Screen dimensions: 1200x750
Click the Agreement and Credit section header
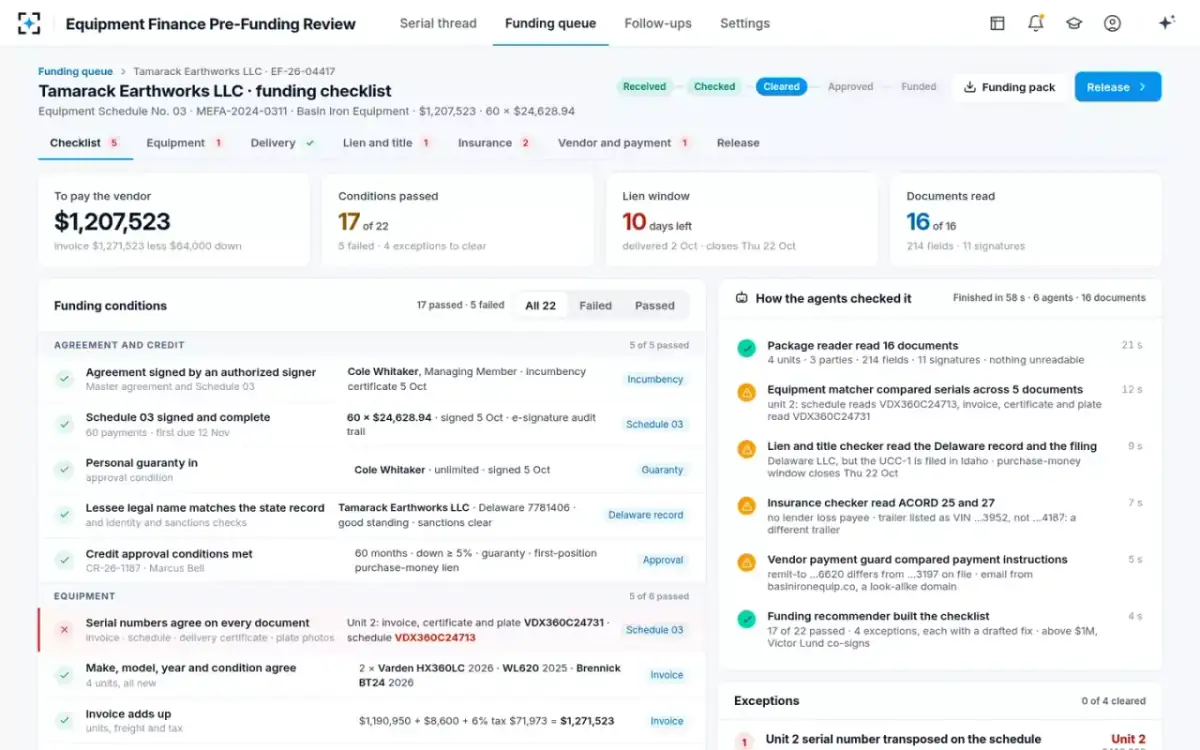[372, 345]
